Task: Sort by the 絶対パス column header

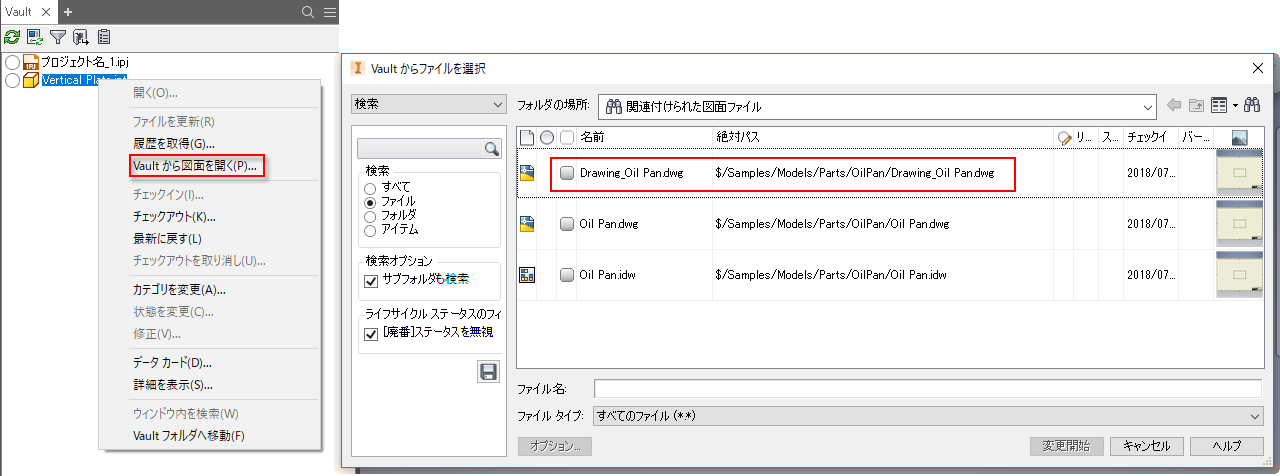Action: coord(738,137)
